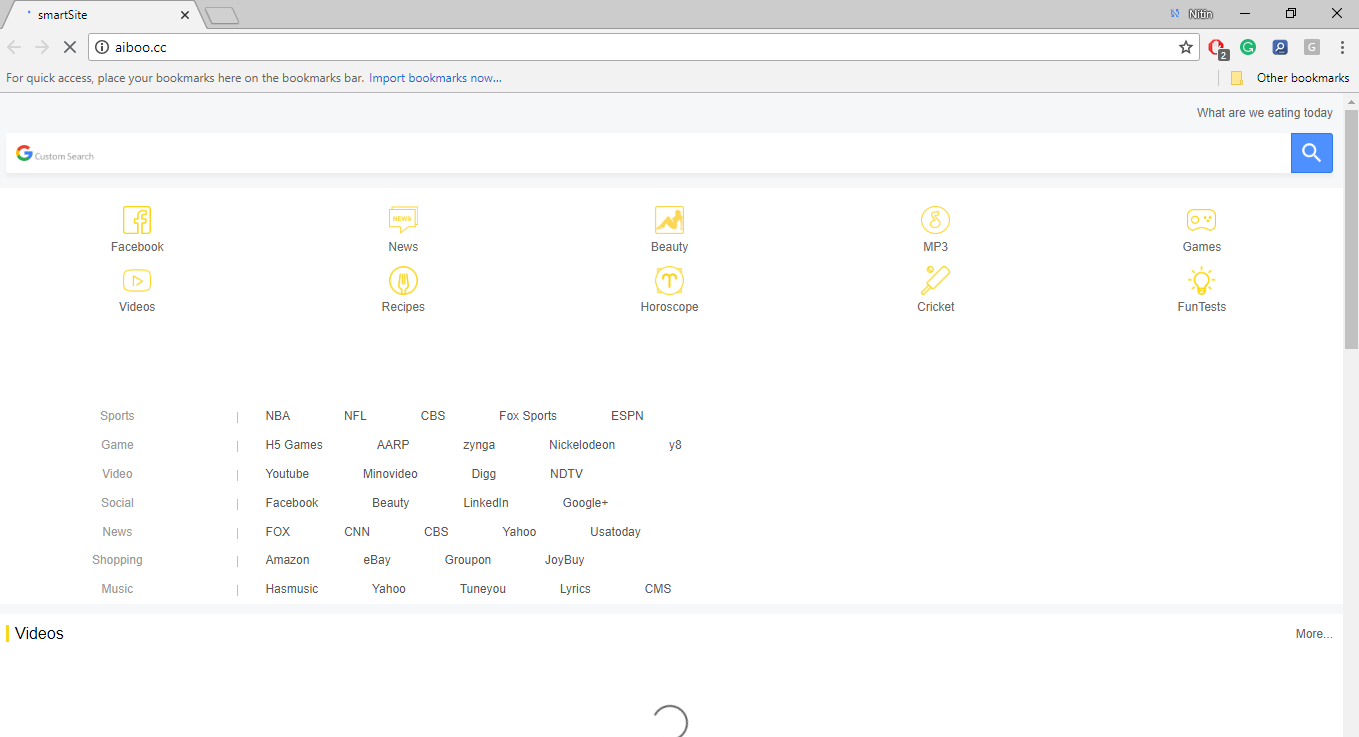The width and height of the screenshot is (1359, 737).
Task: Select the Cricket bat icon
Action: [x=935, y=280]
